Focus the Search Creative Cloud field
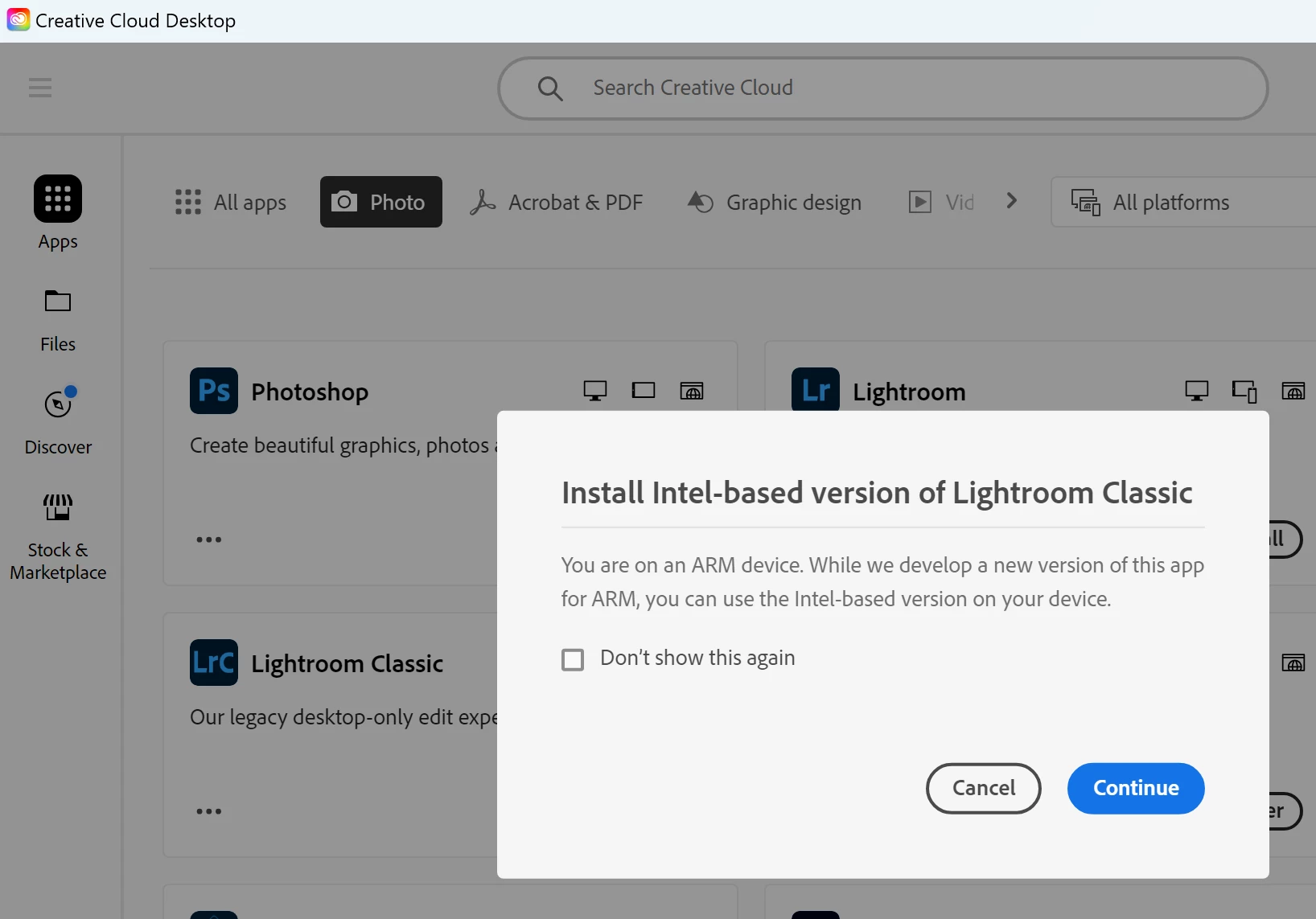This screenshot has width=1316, height=919. pyautogui.click(x=882, y=88)
